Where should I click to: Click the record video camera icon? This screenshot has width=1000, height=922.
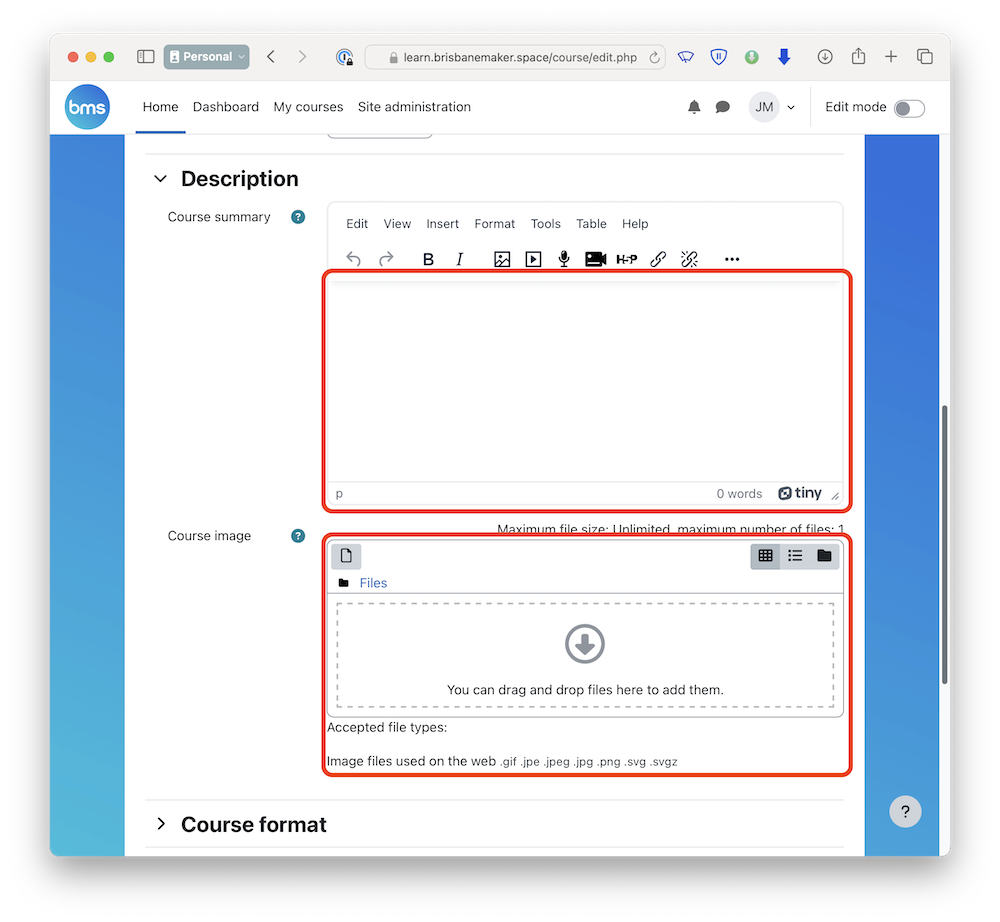[x=595, y=260]
